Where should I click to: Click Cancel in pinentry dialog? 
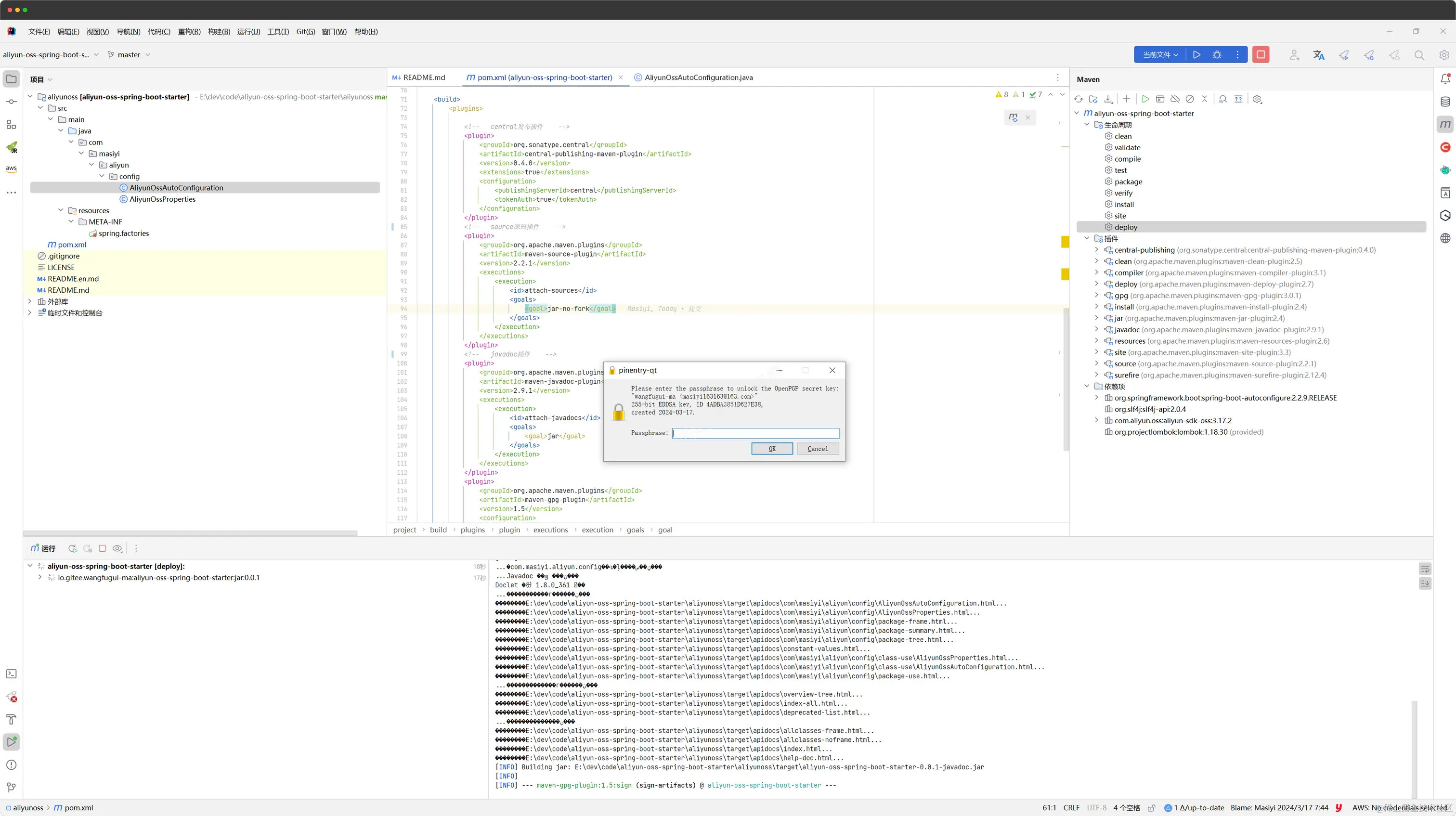click(817, 449)
